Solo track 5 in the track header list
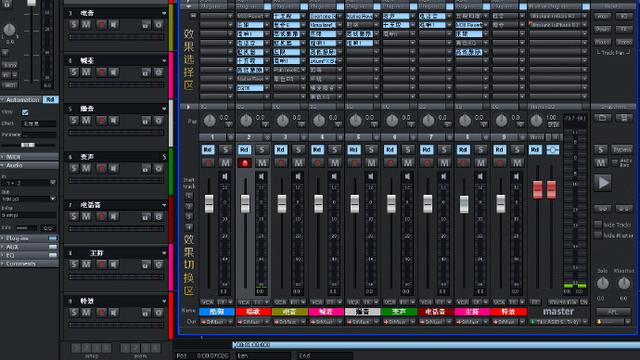The image size is (640, 360). pyautogui.click(x=73, y=121)
